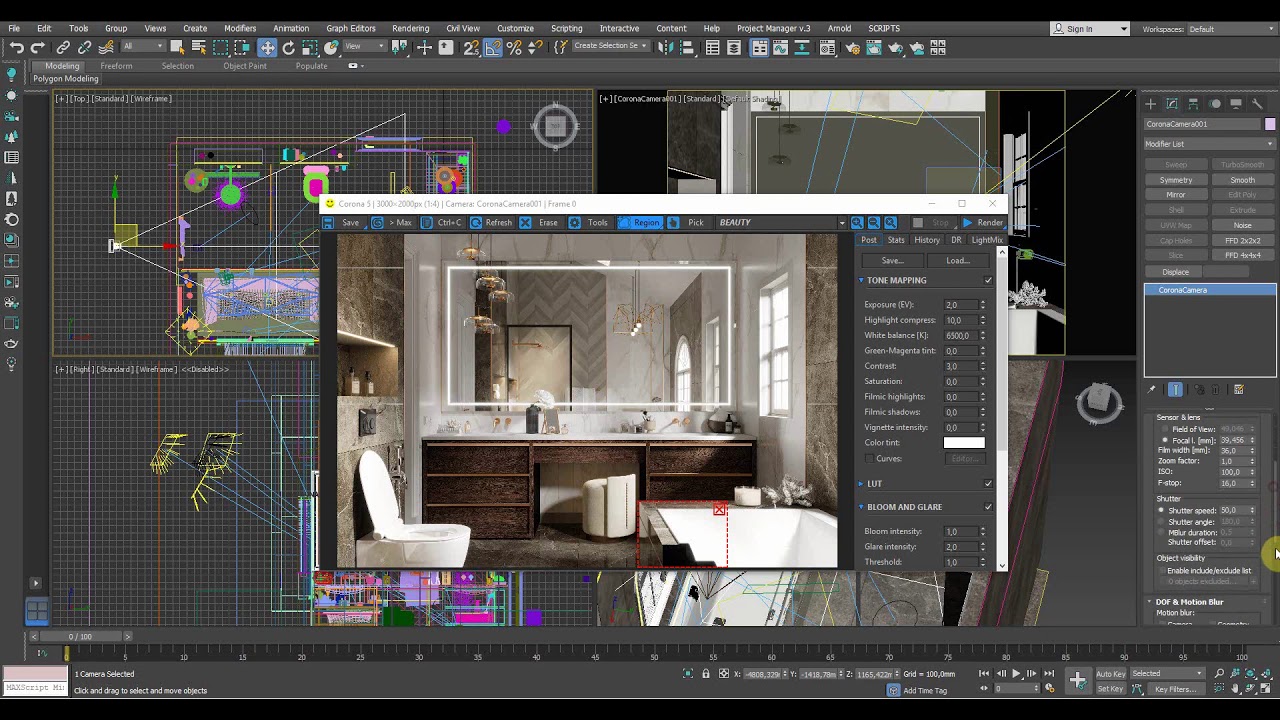The height and width of the screenshot is (720, 1280).
Task: Collapse the DOF & Motion Blur rollout
Action: point(1150,602)
